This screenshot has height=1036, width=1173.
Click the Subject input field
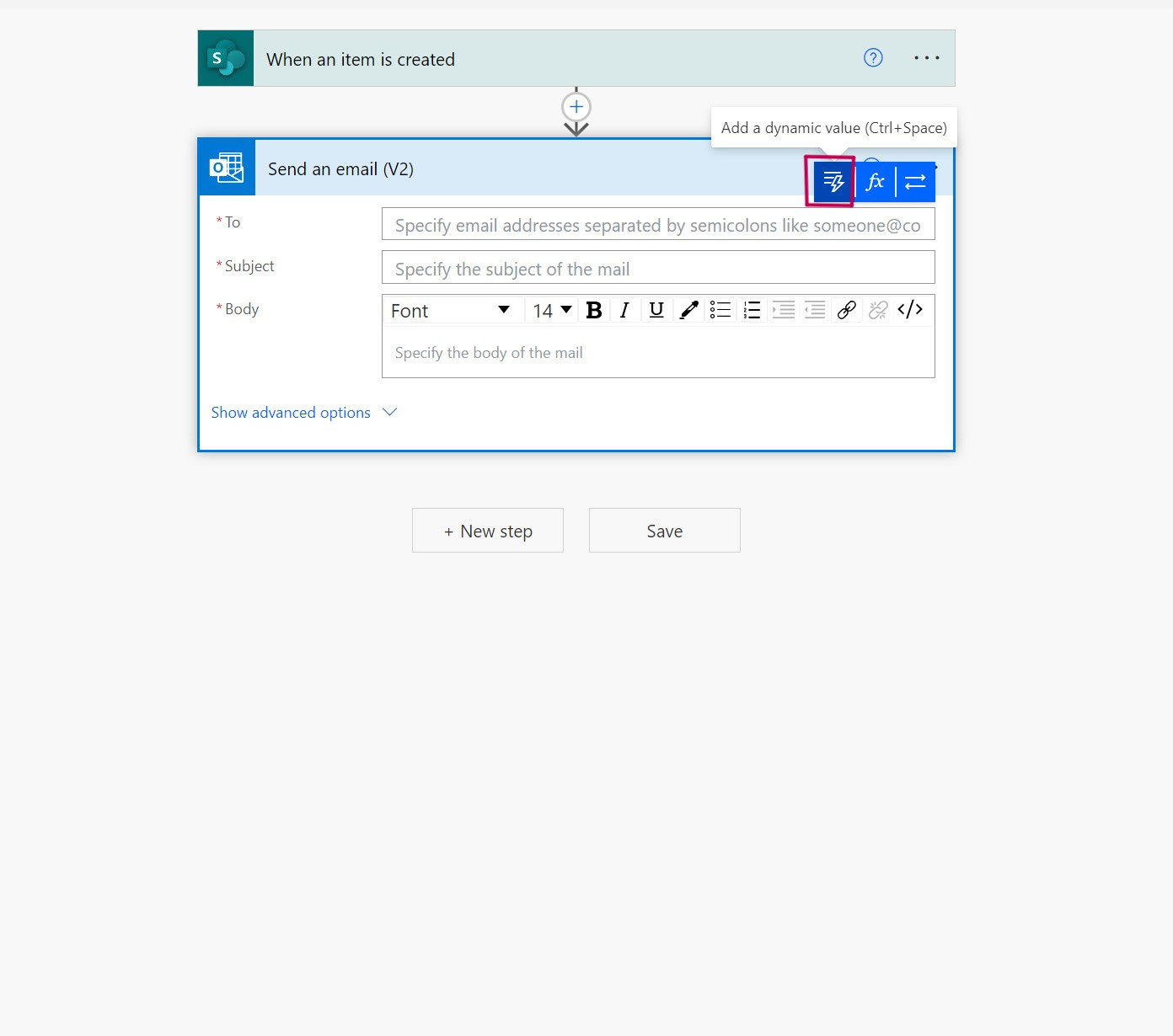pos(658,268)
